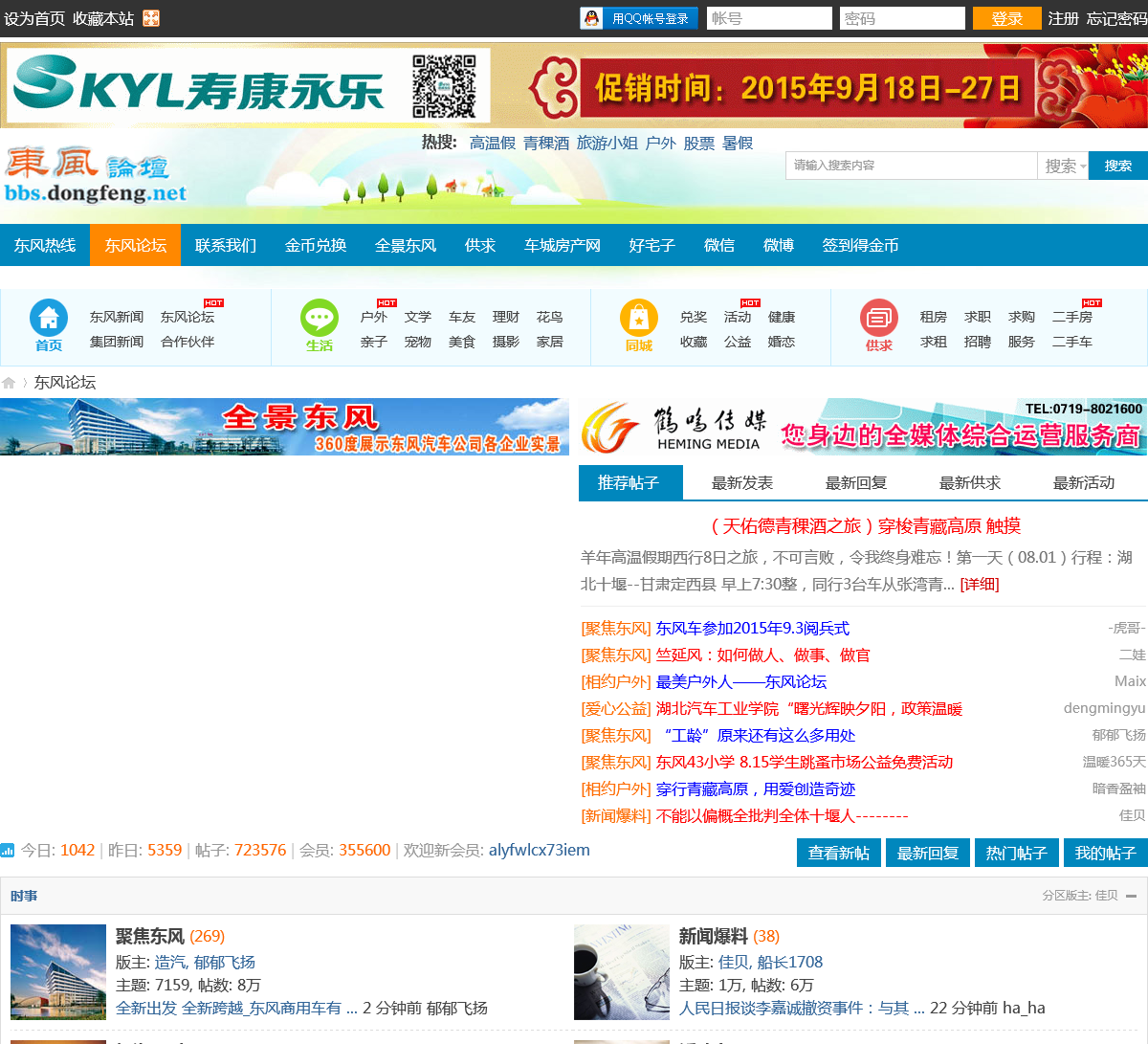Click the 密码 password field
Image resolution: width=1148 pixels, height=1044 pixels.
tap(902, 18)
